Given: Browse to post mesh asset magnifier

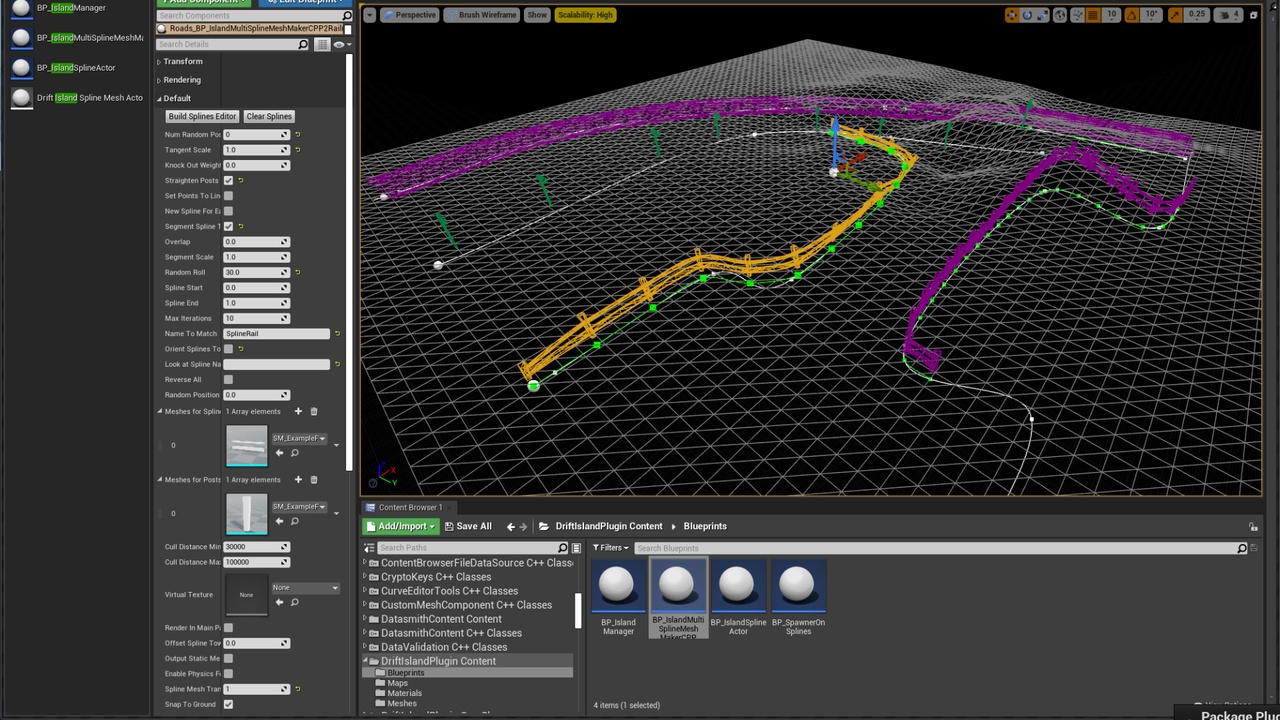Looking at the screenshot, I should (294, 521).
